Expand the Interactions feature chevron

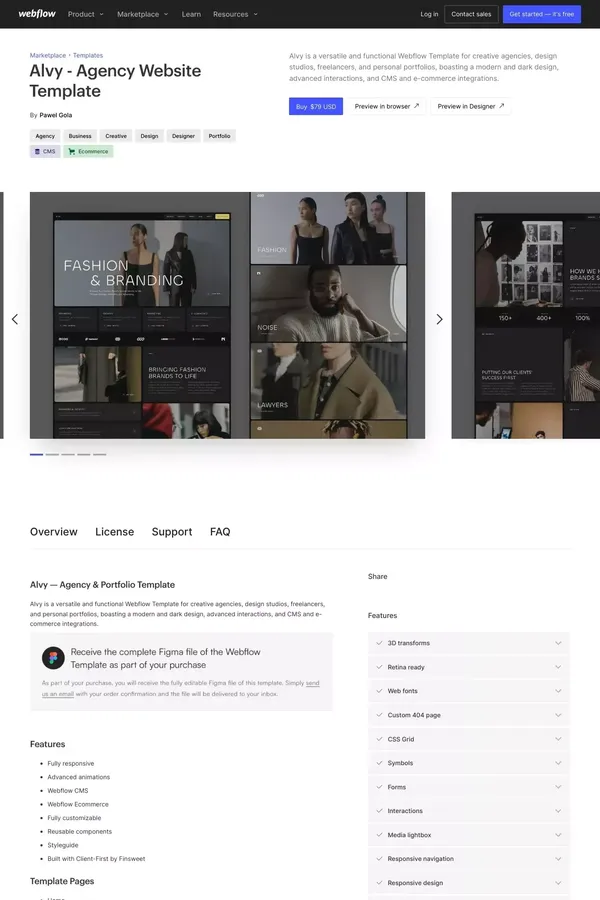[x=558, y=810]
